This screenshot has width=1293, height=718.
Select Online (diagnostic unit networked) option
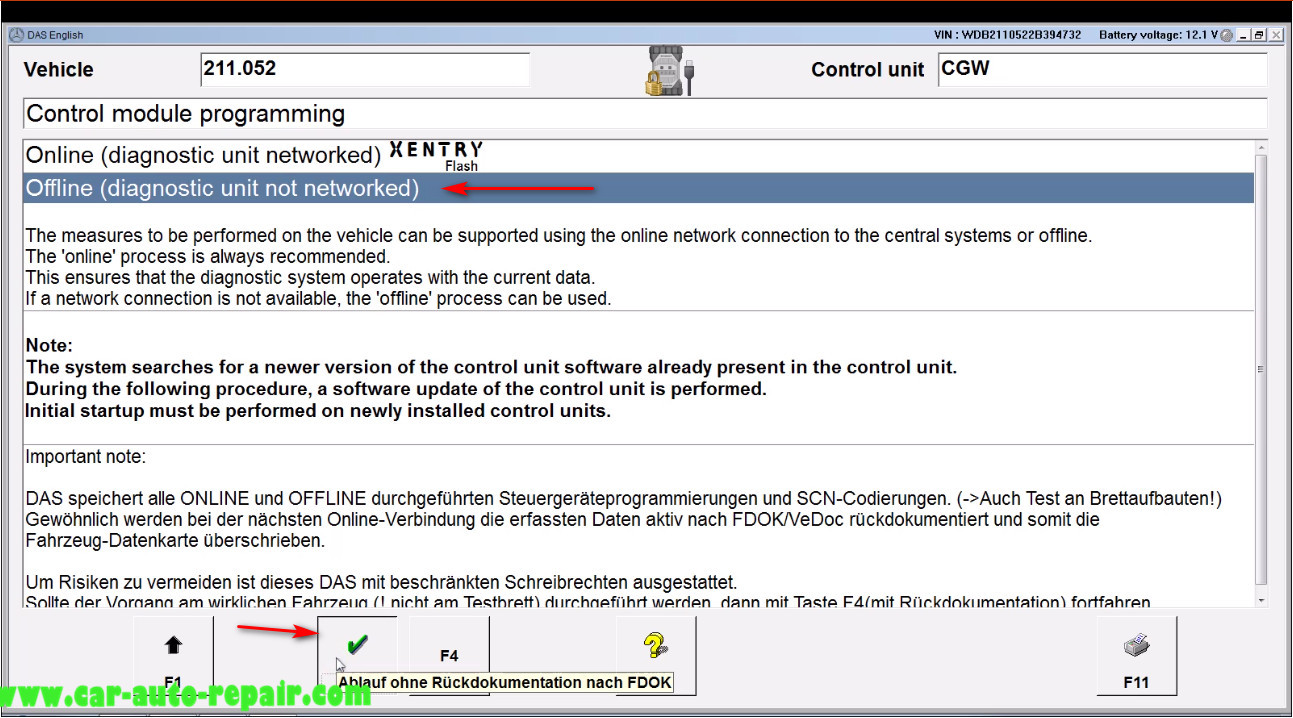(x=638, y=156)
